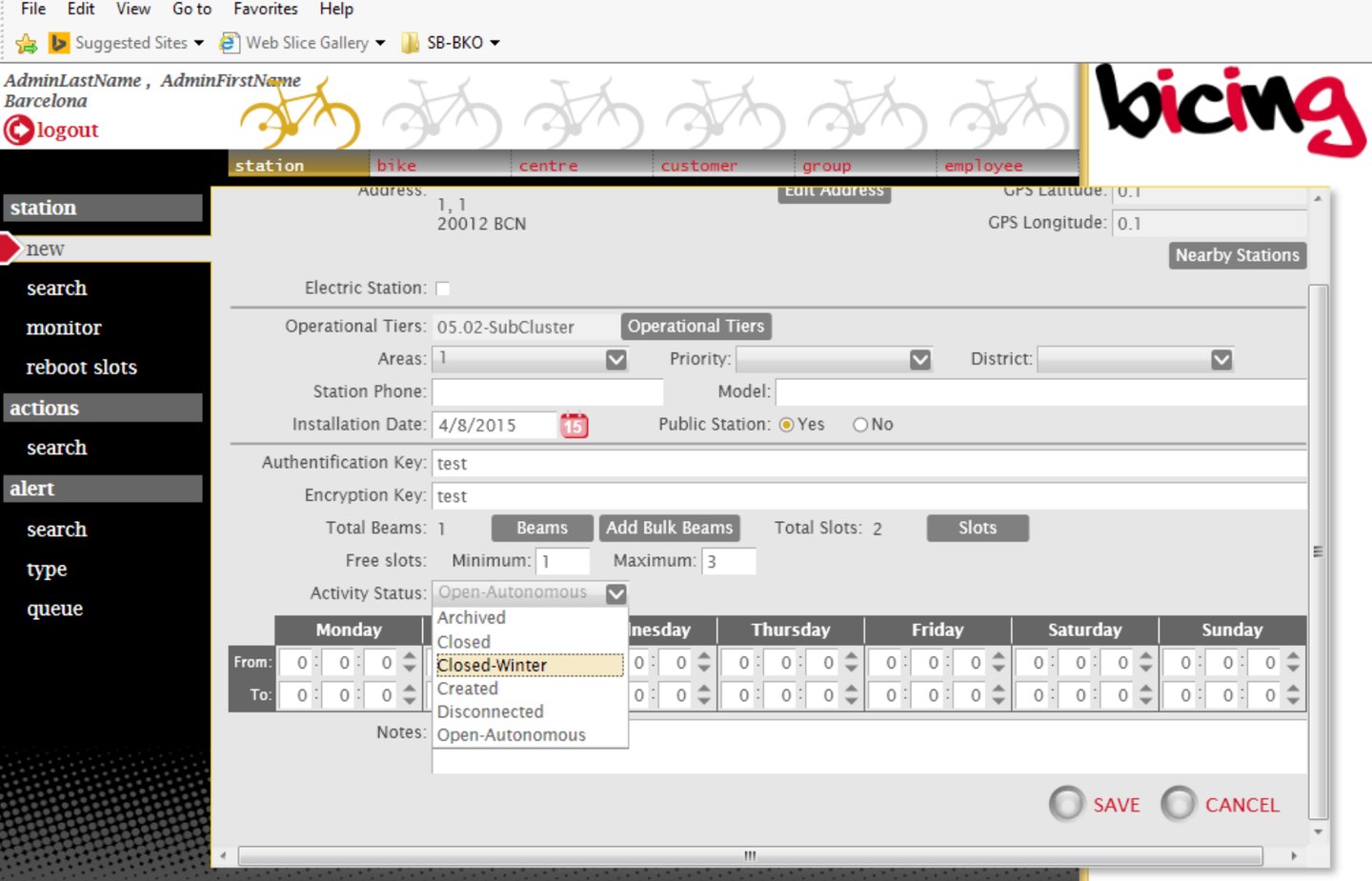Click the Slots button
This screenshot has width=1372, height=881.
(x=978, y=528)
